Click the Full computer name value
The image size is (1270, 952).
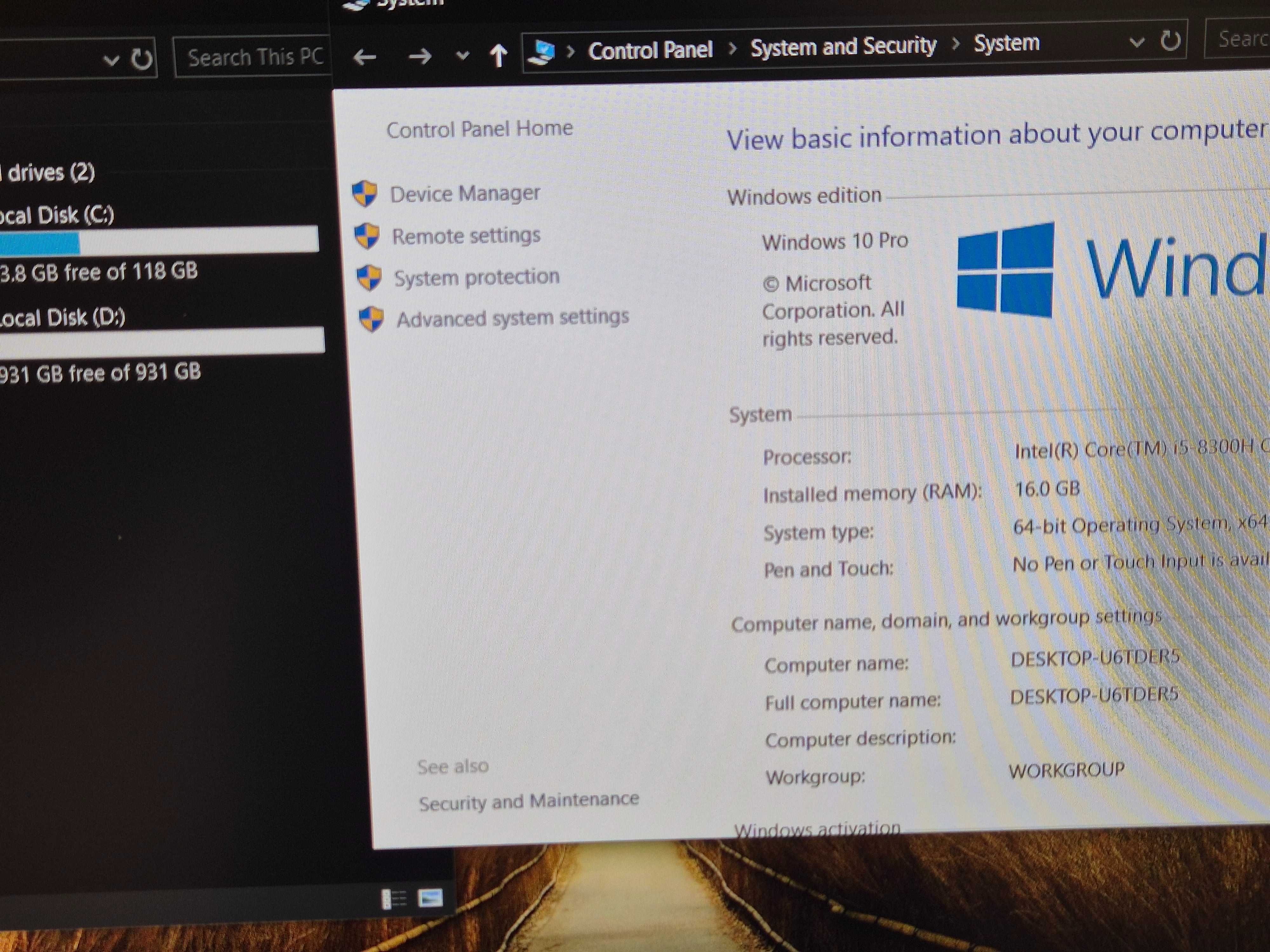1094,696
